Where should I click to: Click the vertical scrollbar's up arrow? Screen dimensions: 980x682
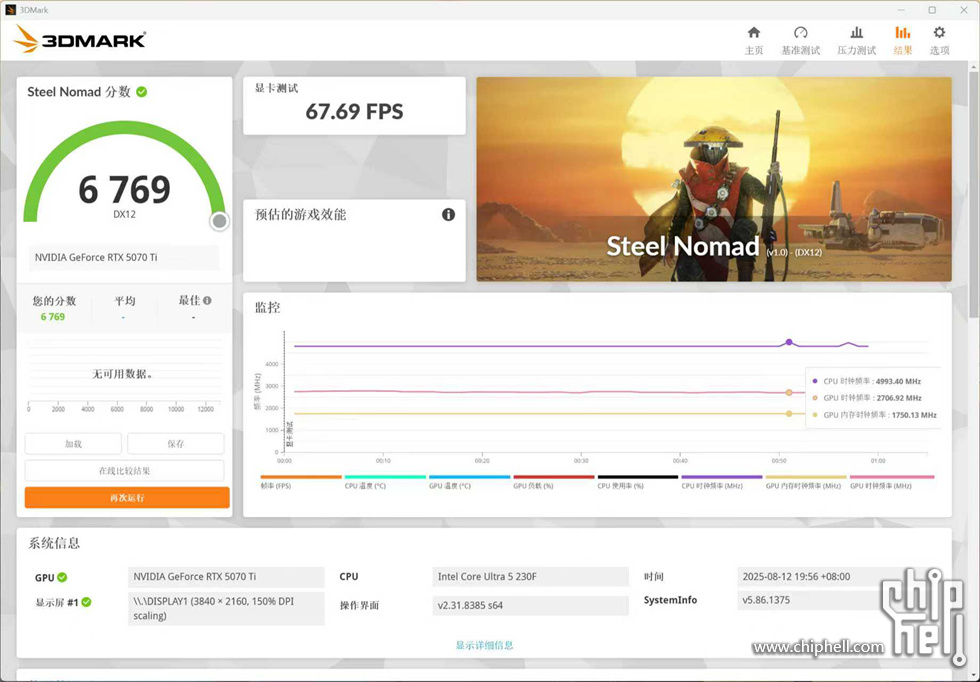974,66
